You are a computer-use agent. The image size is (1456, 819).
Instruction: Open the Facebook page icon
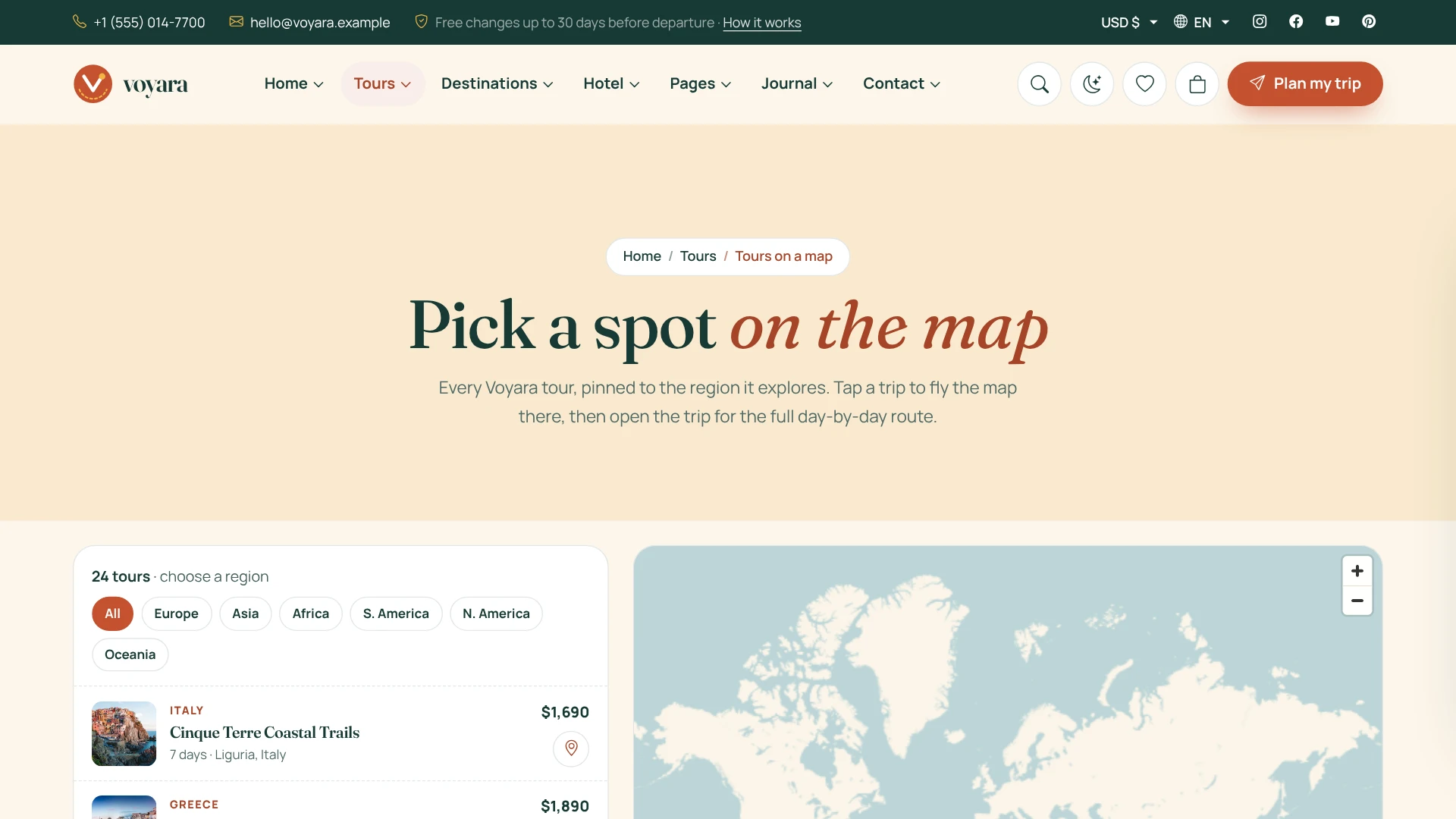[1296, 22]
